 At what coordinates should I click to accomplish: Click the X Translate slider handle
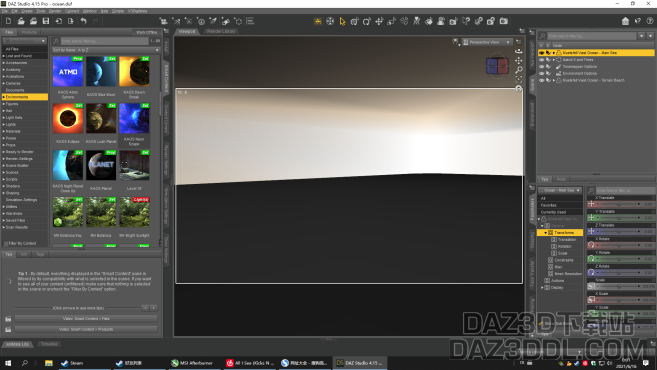619,204
